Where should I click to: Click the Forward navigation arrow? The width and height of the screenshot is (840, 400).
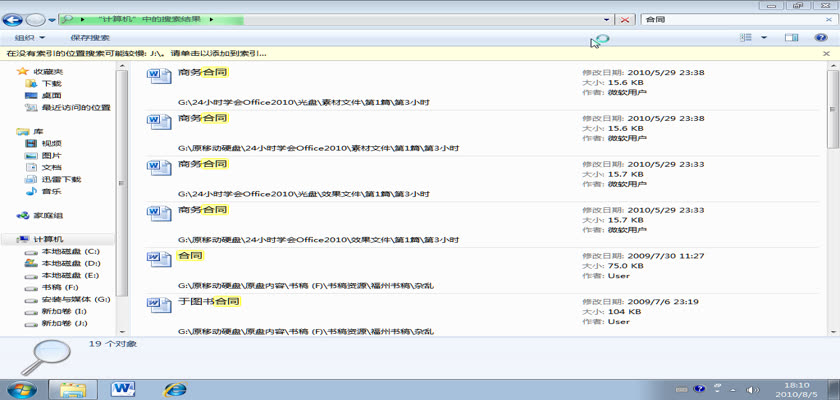tap(35, 19)
